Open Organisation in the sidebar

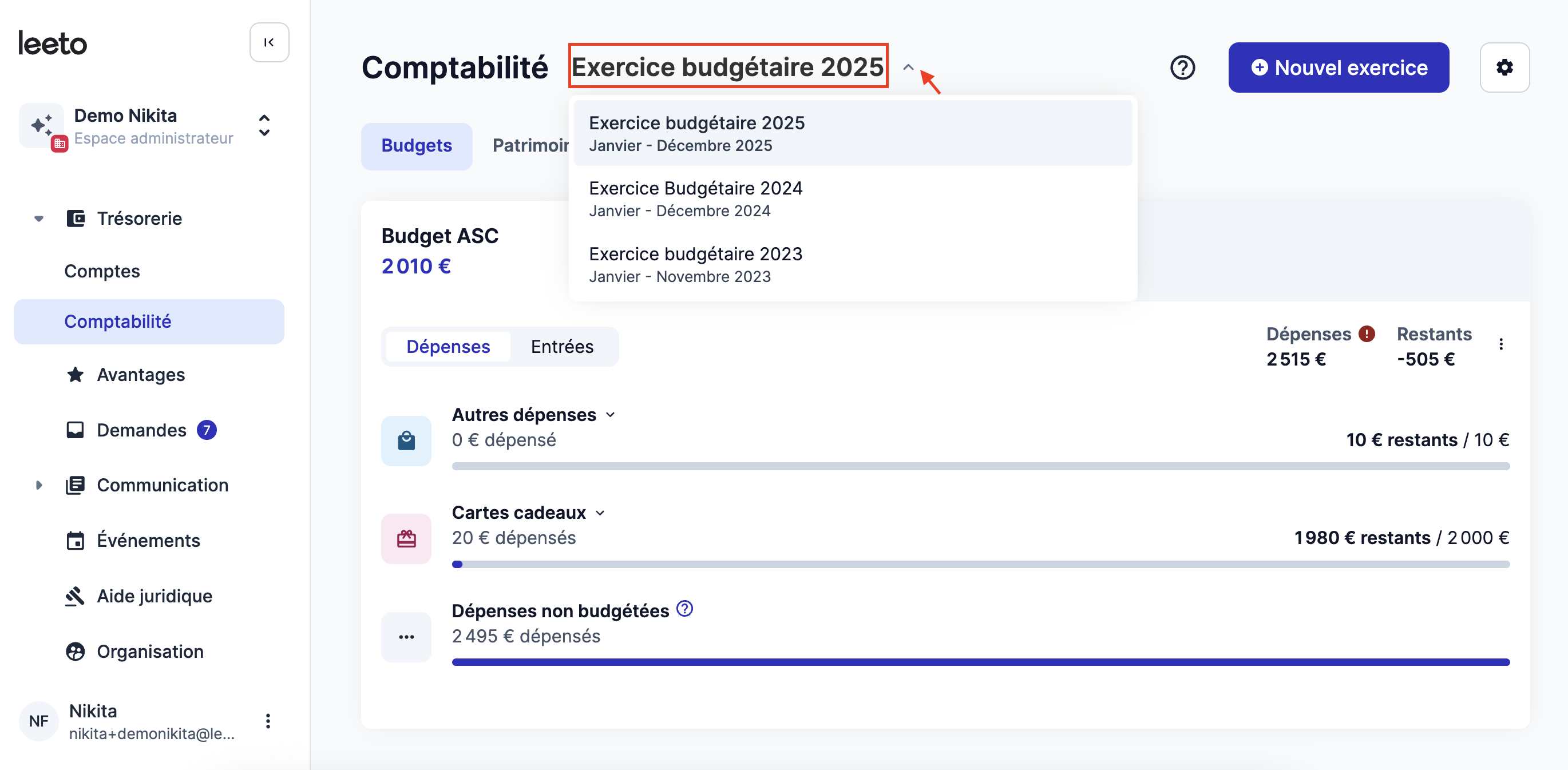pyautogui.click(x=151, y=652)
